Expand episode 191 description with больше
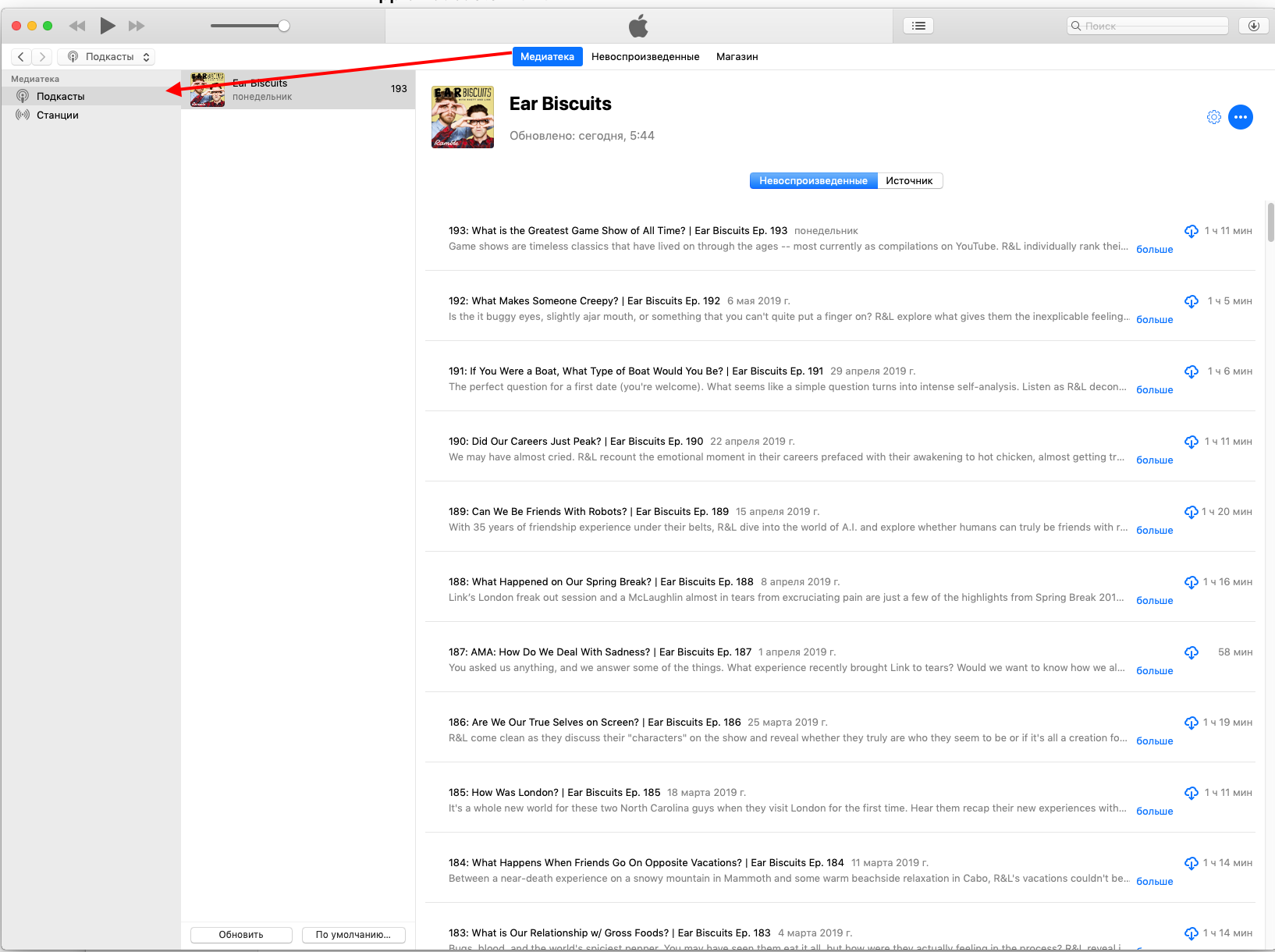Screen dimensions: 1275x952 click(x=1155, y=390)
